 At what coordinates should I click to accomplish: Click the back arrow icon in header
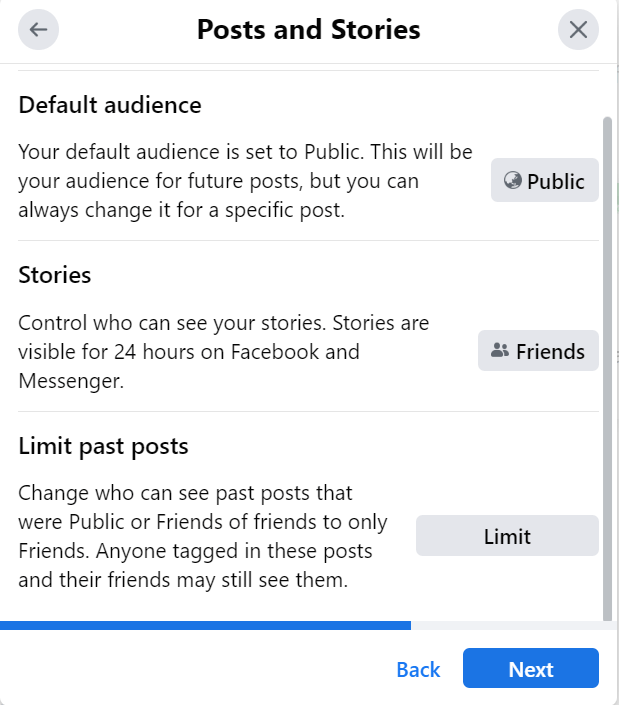(x=38, y=30)
